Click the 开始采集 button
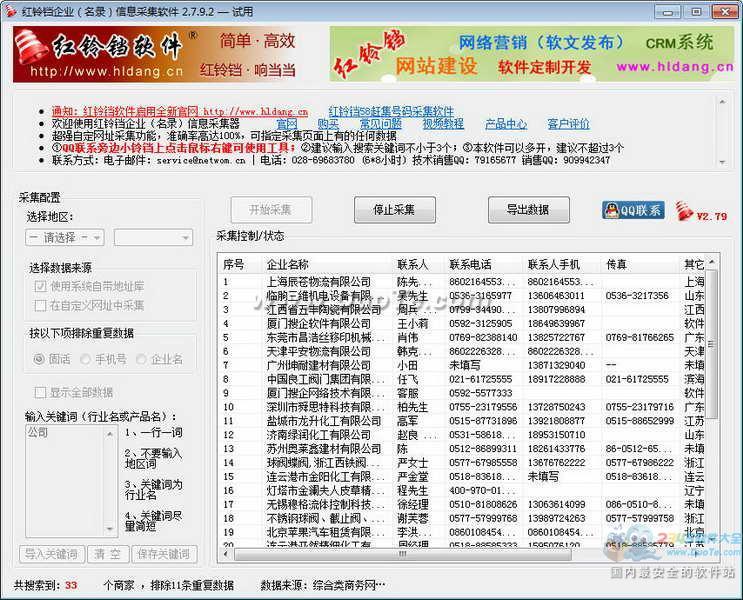 click(x=271, y=210)
